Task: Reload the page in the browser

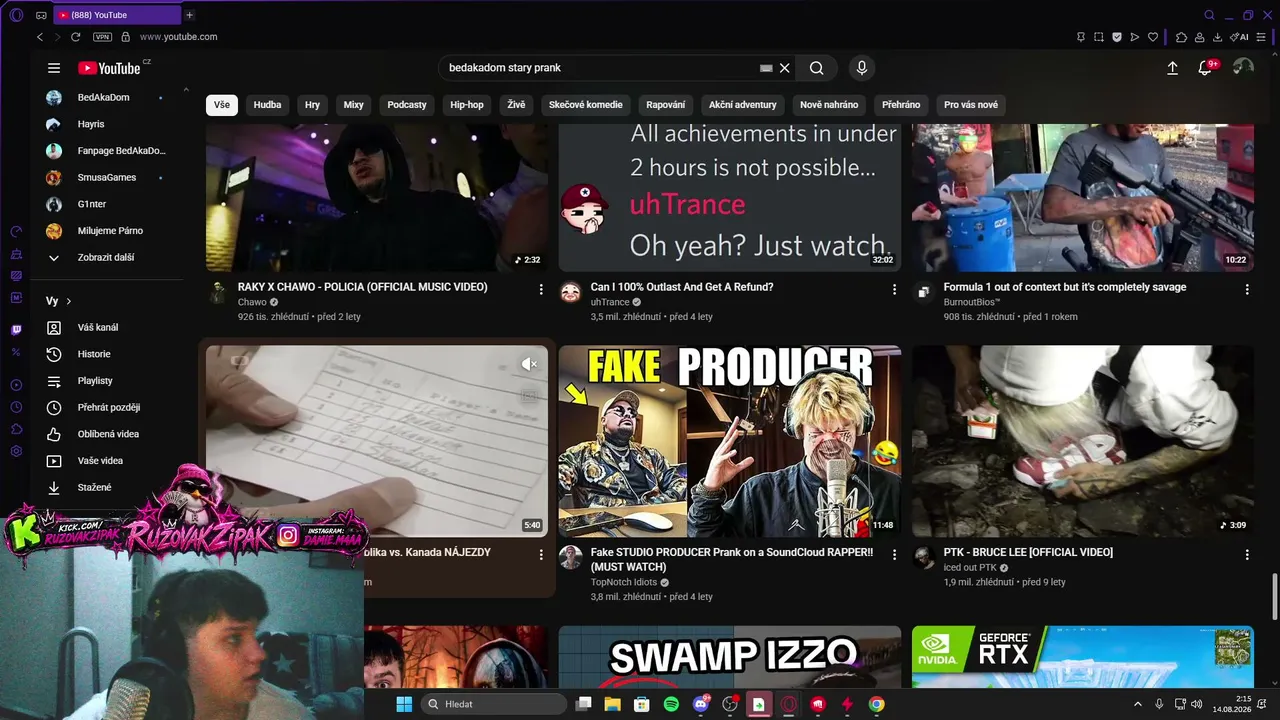Action: pos(75,37)
